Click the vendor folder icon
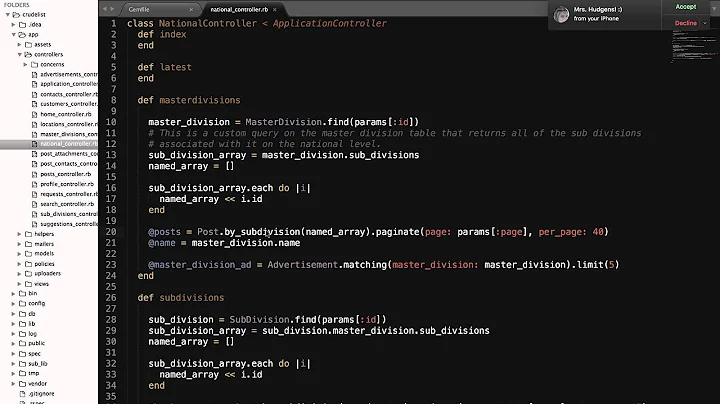 pyautogui.click(x=22, y=384)
